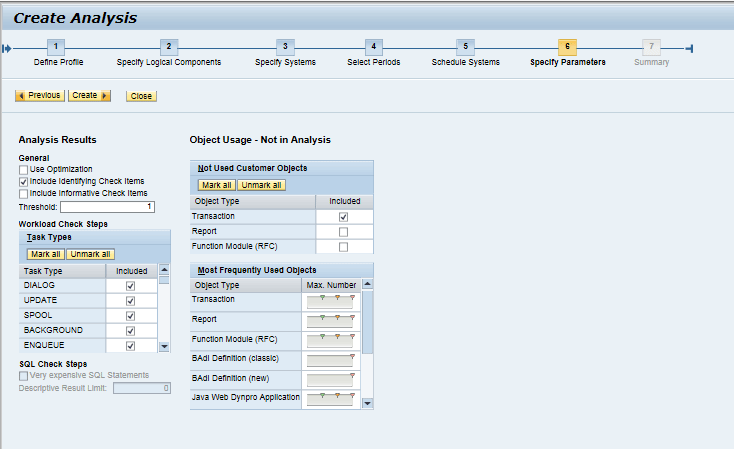Uncheck Include Identifying Check Items
734x449 pixels.
(23, 182)
